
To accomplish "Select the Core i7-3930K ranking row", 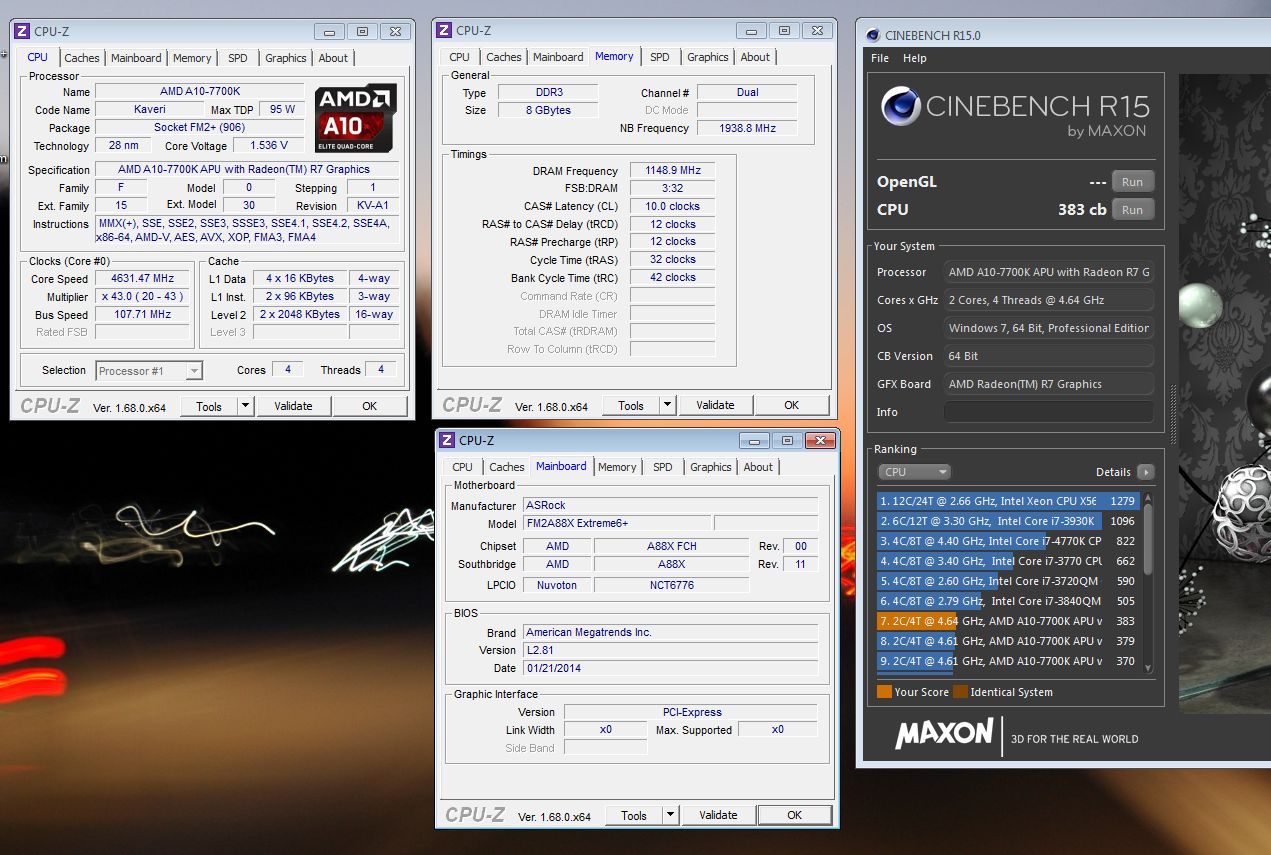I will click(x=1008, y=521).
